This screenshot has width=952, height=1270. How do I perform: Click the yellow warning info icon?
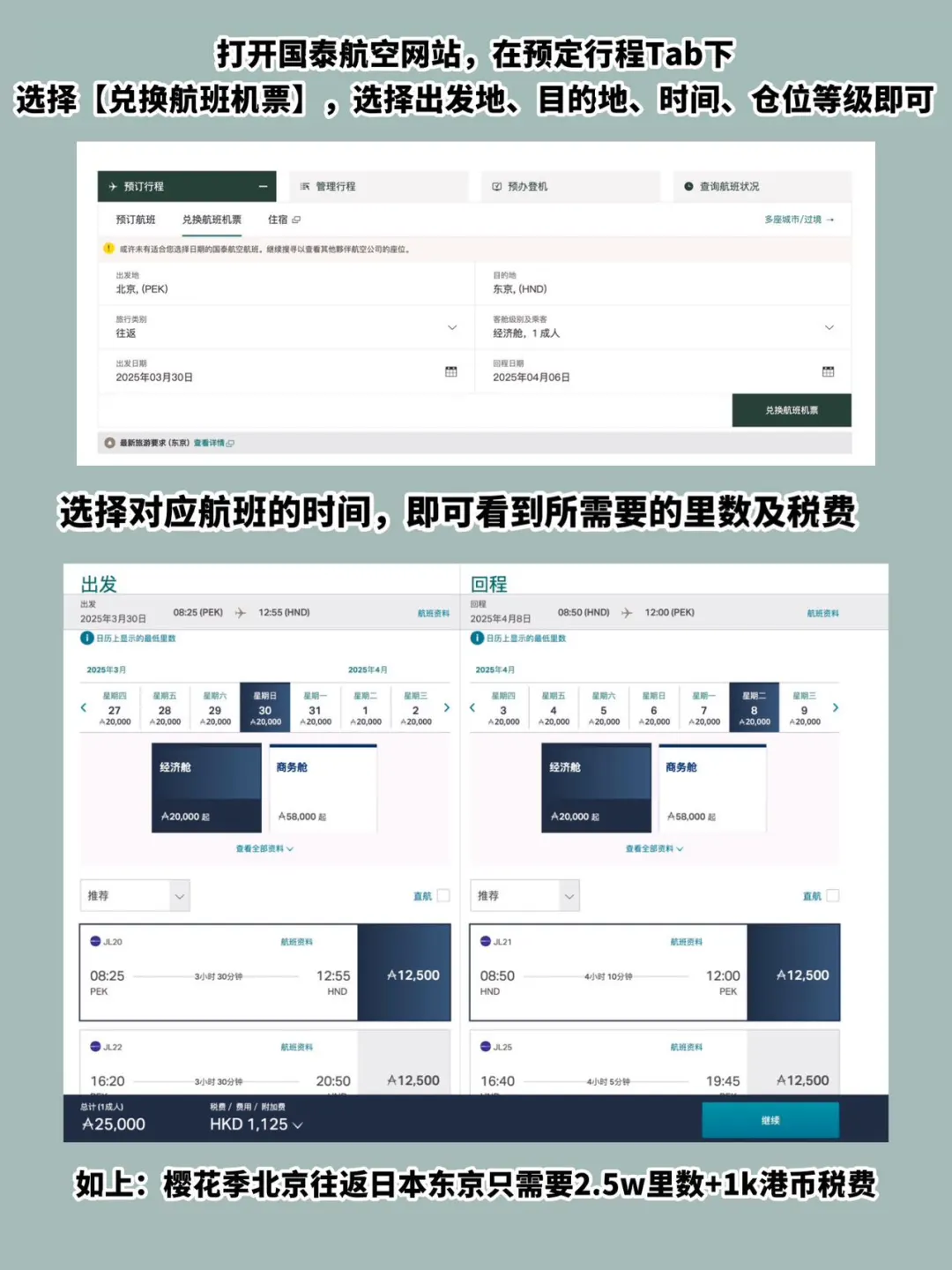(x=109, y=249)
